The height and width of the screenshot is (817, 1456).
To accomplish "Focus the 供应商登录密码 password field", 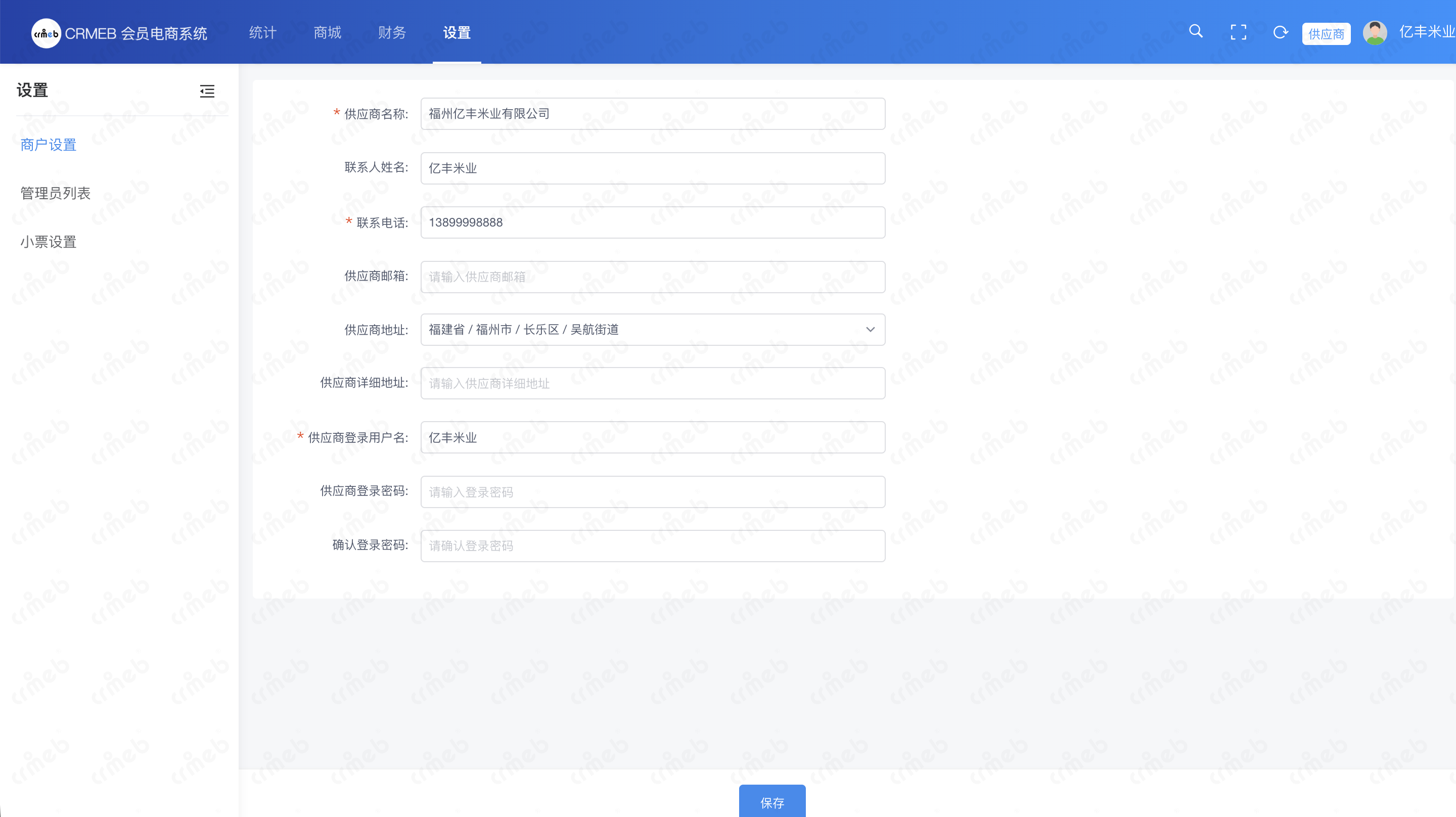I will pyautogui.click(x=652, y=492).
